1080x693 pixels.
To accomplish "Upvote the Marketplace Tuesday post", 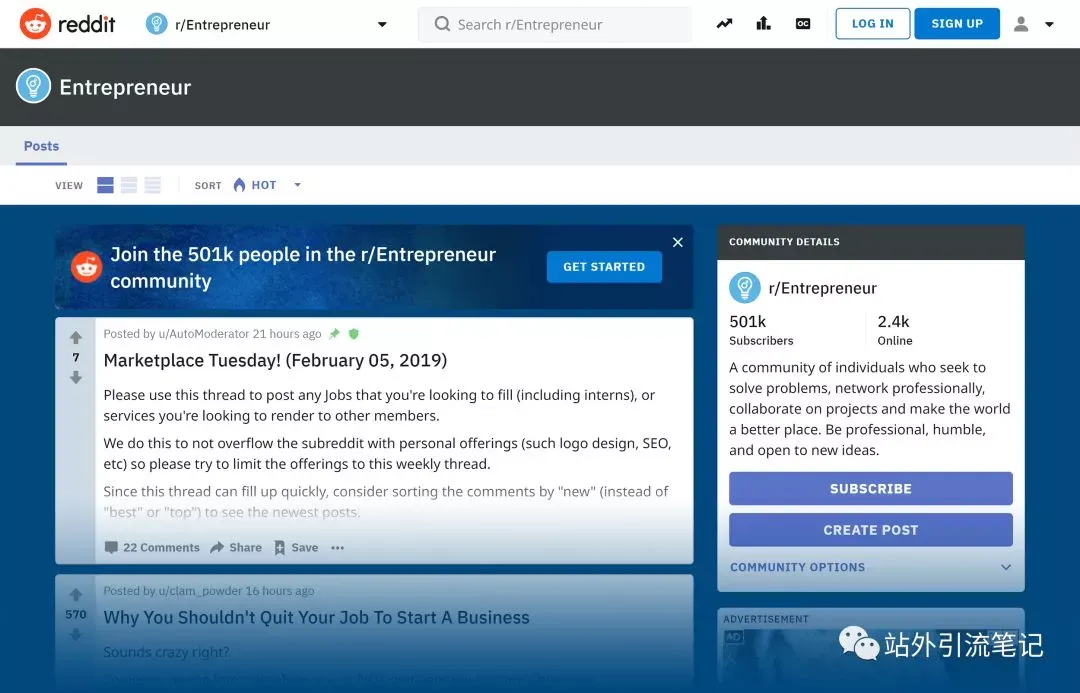I will pyautogui.click(x=76, y=338).
